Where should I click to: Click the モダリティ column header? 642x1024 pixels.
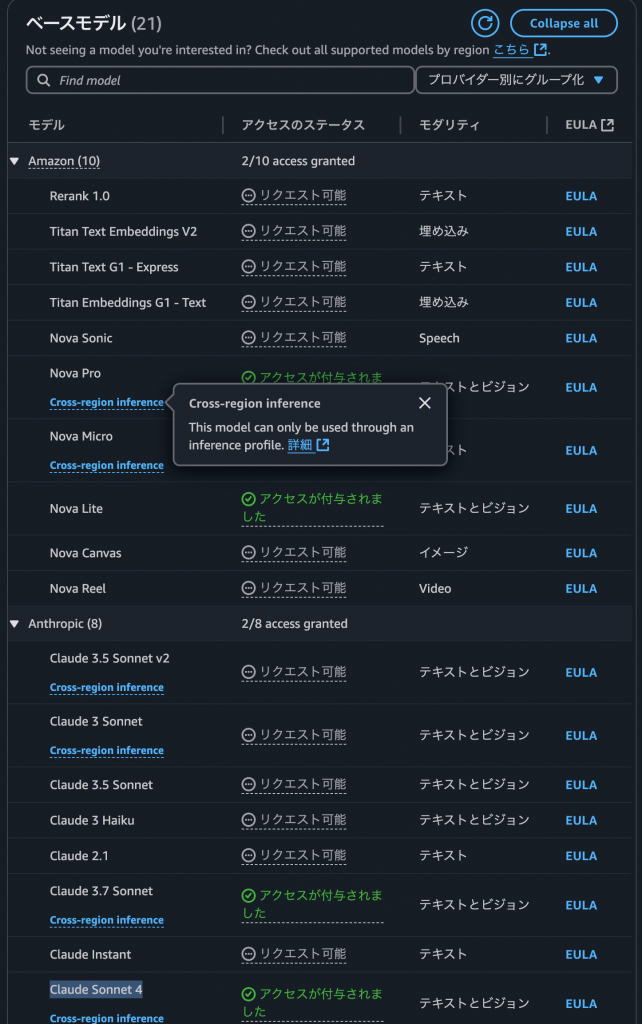[449, 125]
